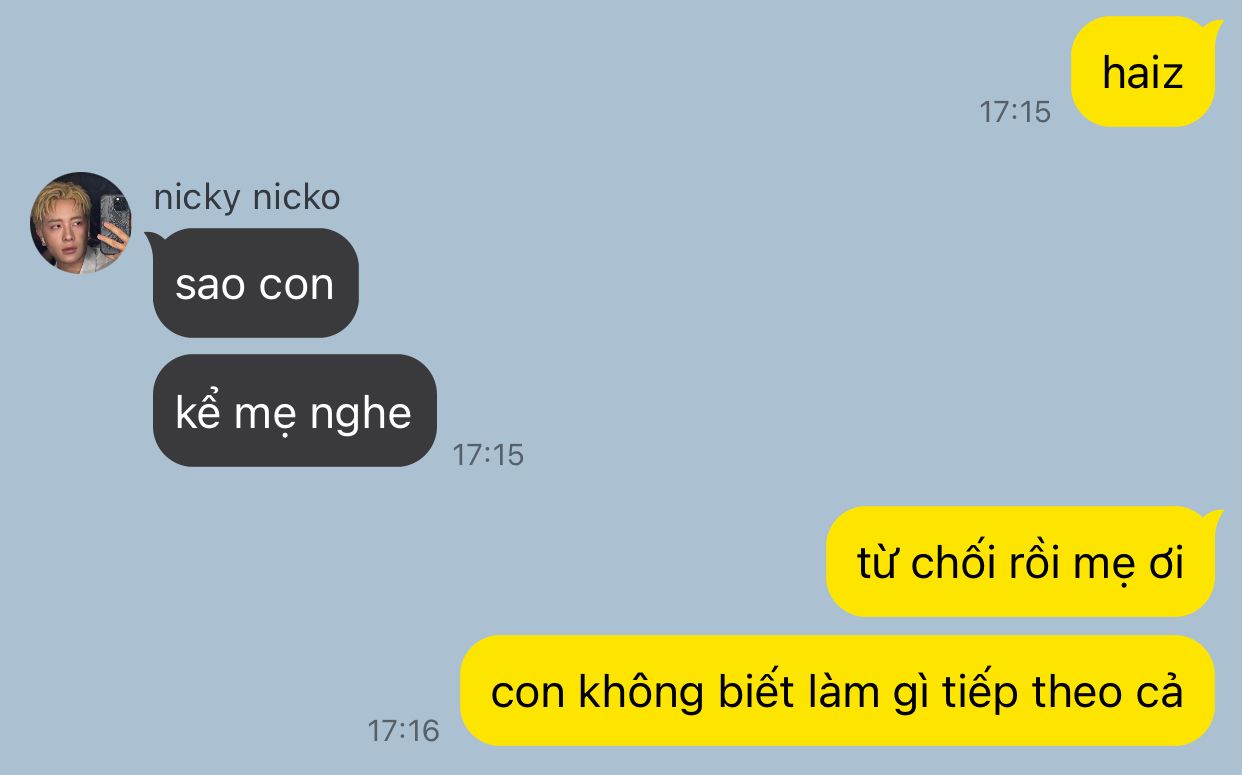Select the "từ chối rồi mẹ ơi" bubble
This screenshot has width=1242, height=775.
[1020, 562]
